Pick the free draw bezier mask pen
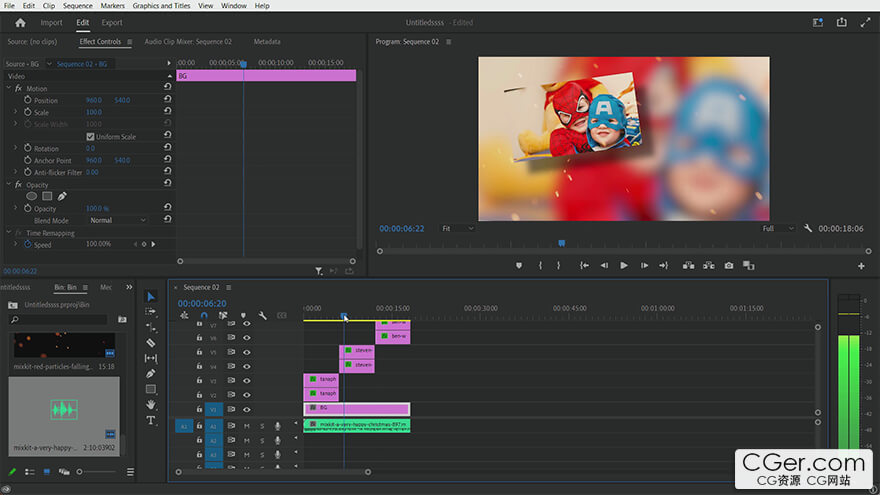880x495 pixels. [62, 196]
